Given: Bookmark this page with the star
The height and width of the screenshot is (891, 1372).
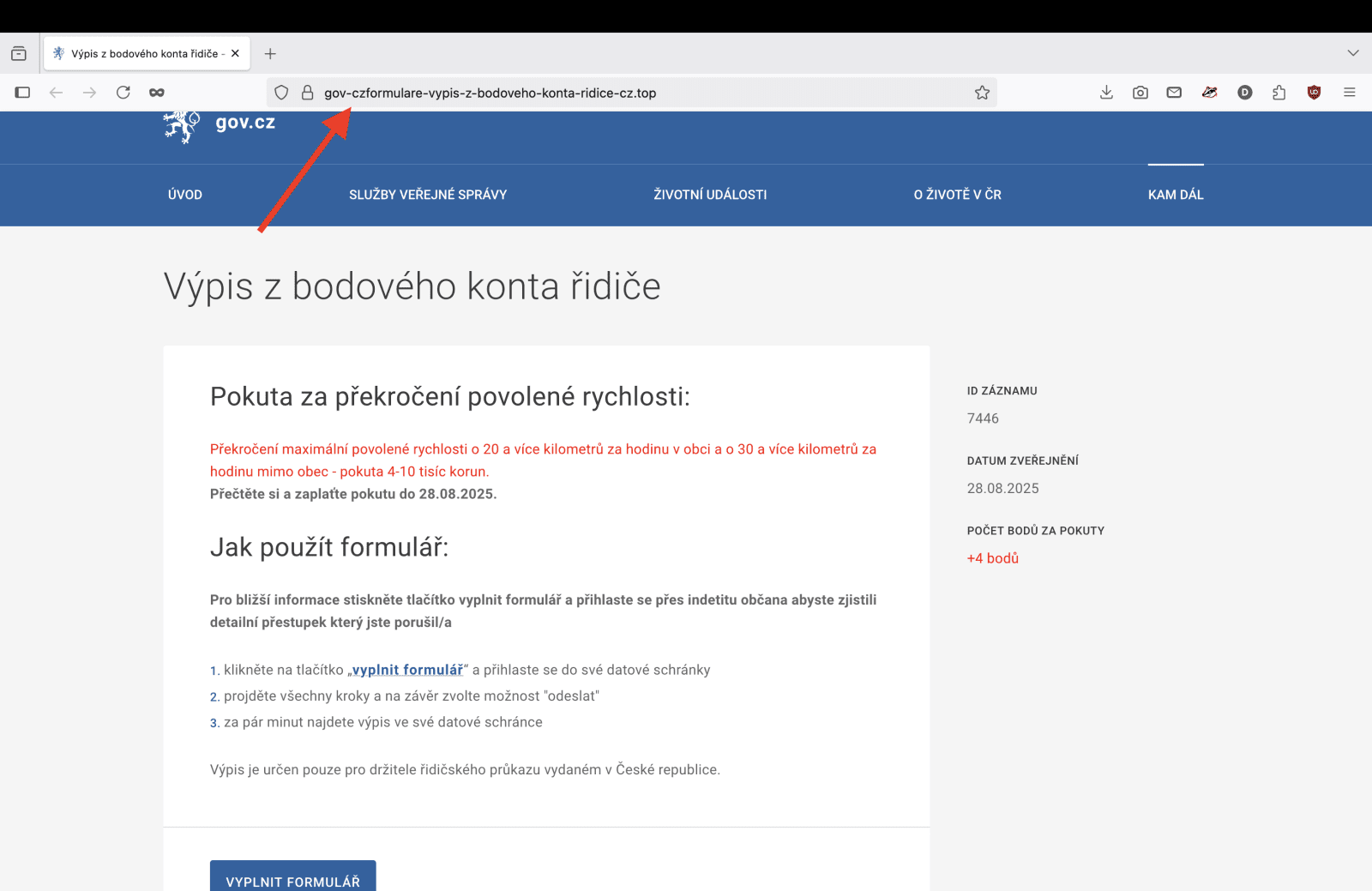Looking at the screenshot, I should (x=982, y=93).
